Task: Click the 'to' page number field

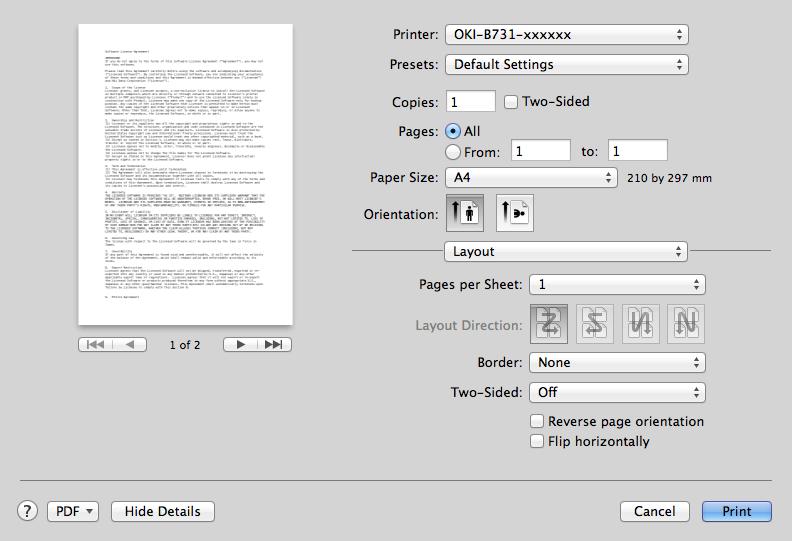Action: (x=638, y=151)
